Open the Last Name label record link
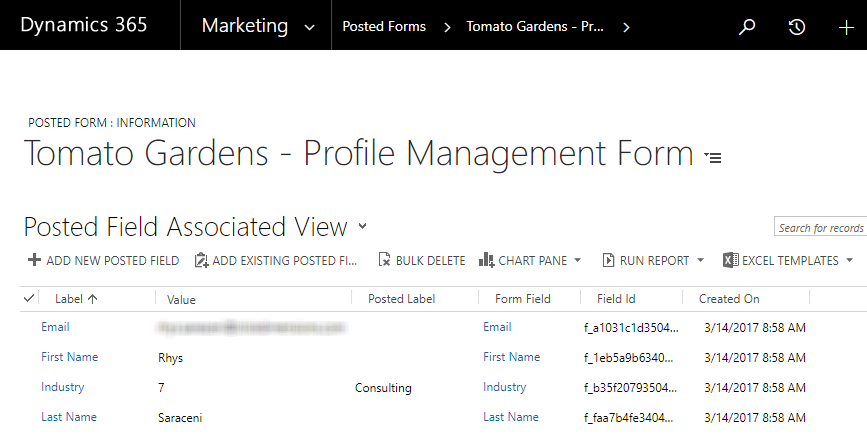The width and height of the screenshot is (867, 447). point(69,417)
